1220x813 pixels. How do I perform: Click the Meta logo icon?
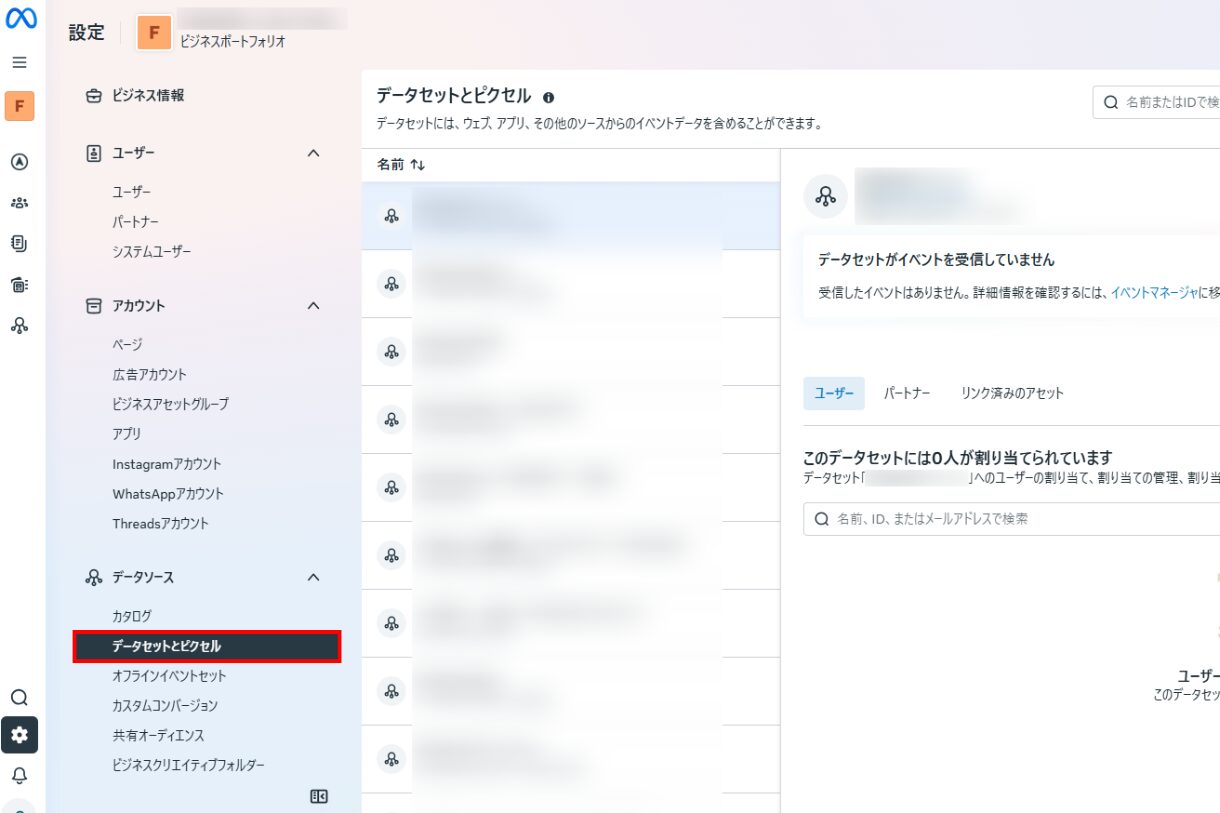click(x=21, y=20)
